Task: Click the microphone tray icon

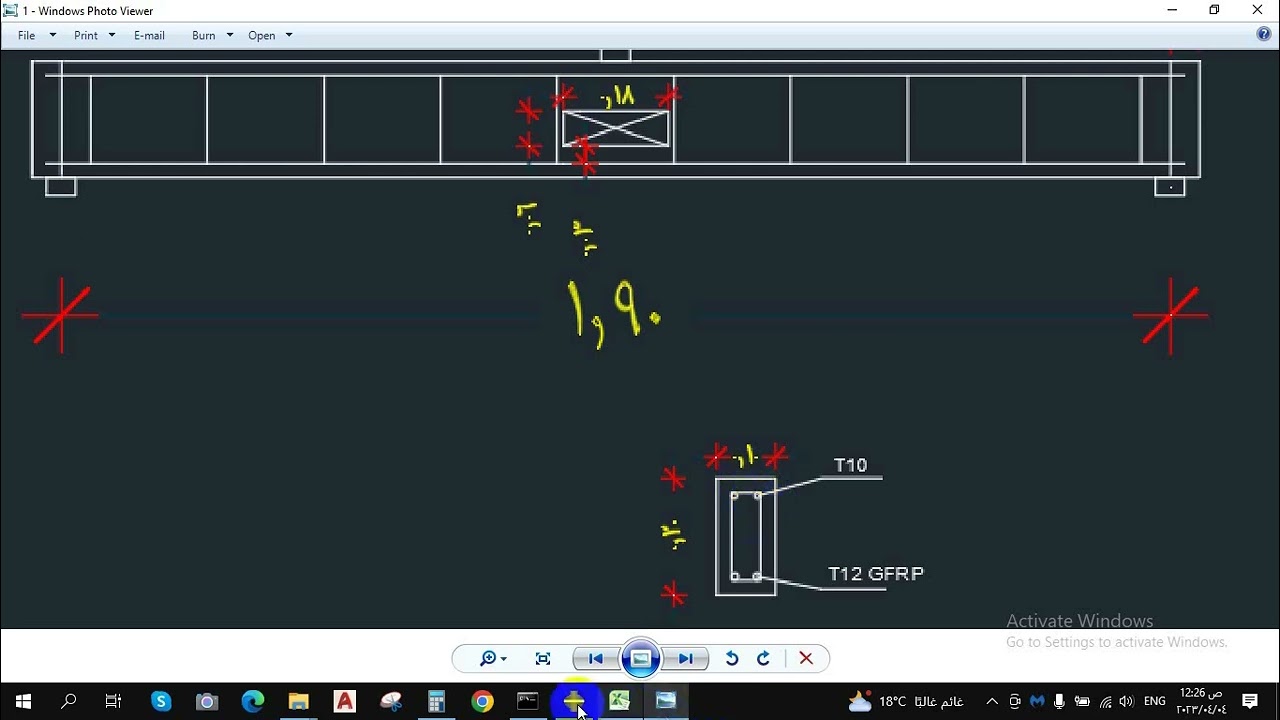Action: 1059,702
